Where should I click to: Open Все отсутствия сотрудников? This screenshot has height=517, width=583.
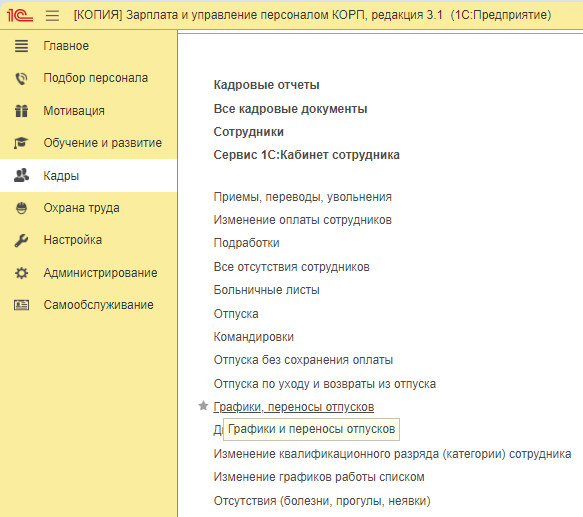click(x=292, y=267)
